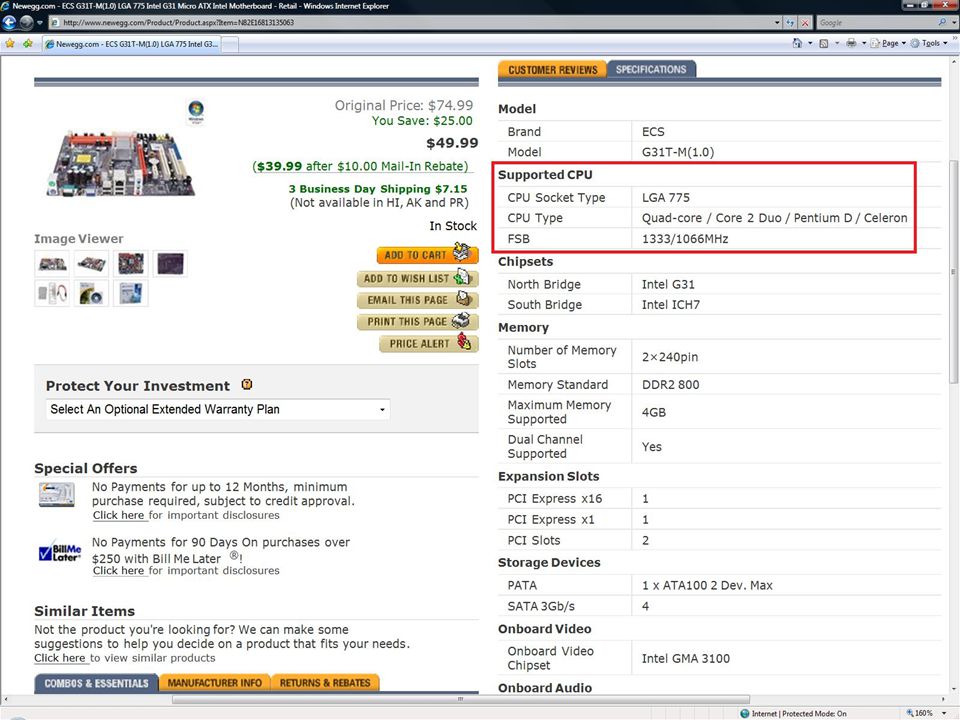Click the Add to Cart button
960x720 pixels.
click(x=427, y=254)
